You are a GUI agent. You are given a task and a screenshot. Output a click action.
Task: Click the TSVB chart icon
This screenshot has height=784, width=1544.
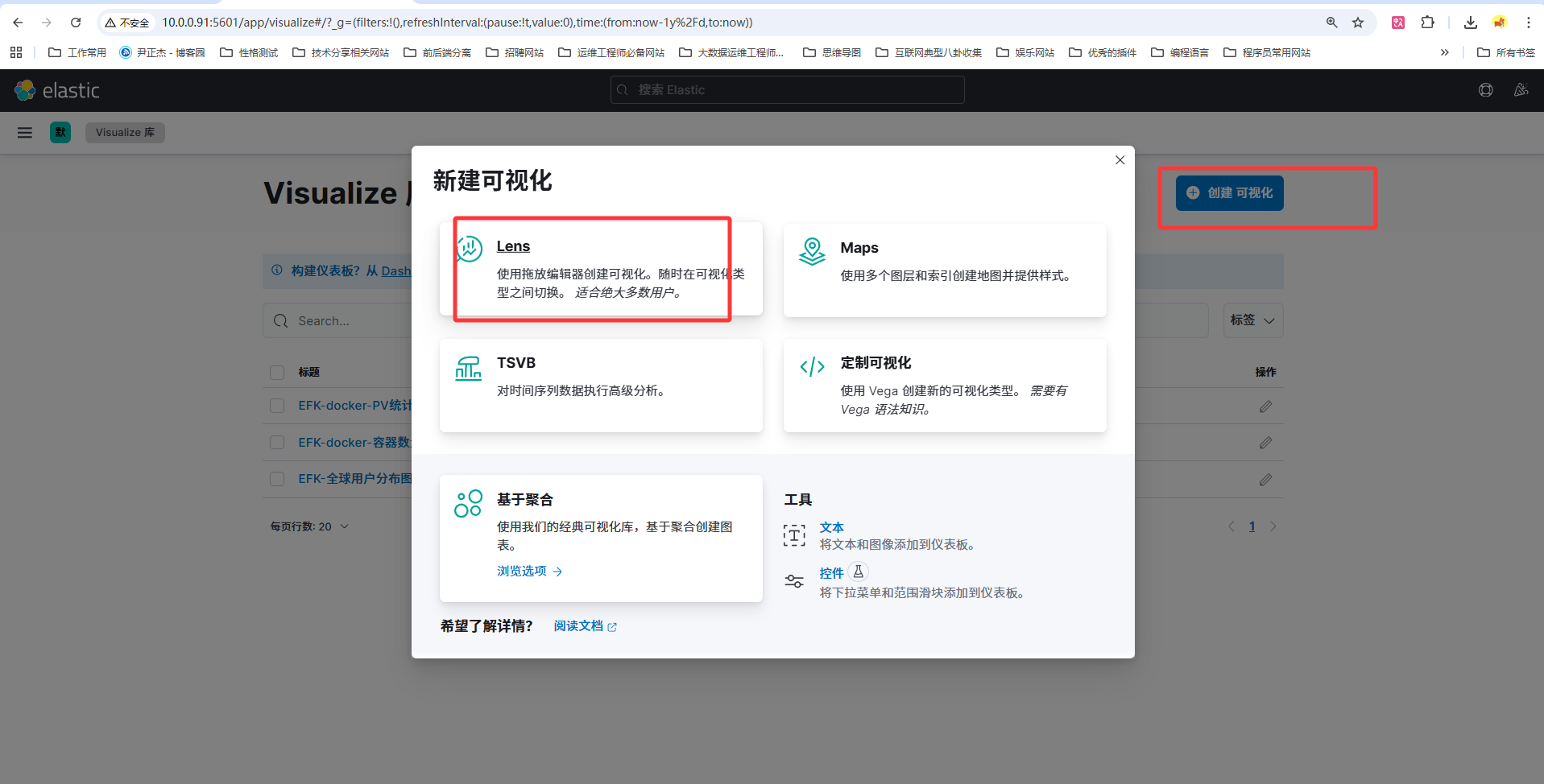(469, 368)
